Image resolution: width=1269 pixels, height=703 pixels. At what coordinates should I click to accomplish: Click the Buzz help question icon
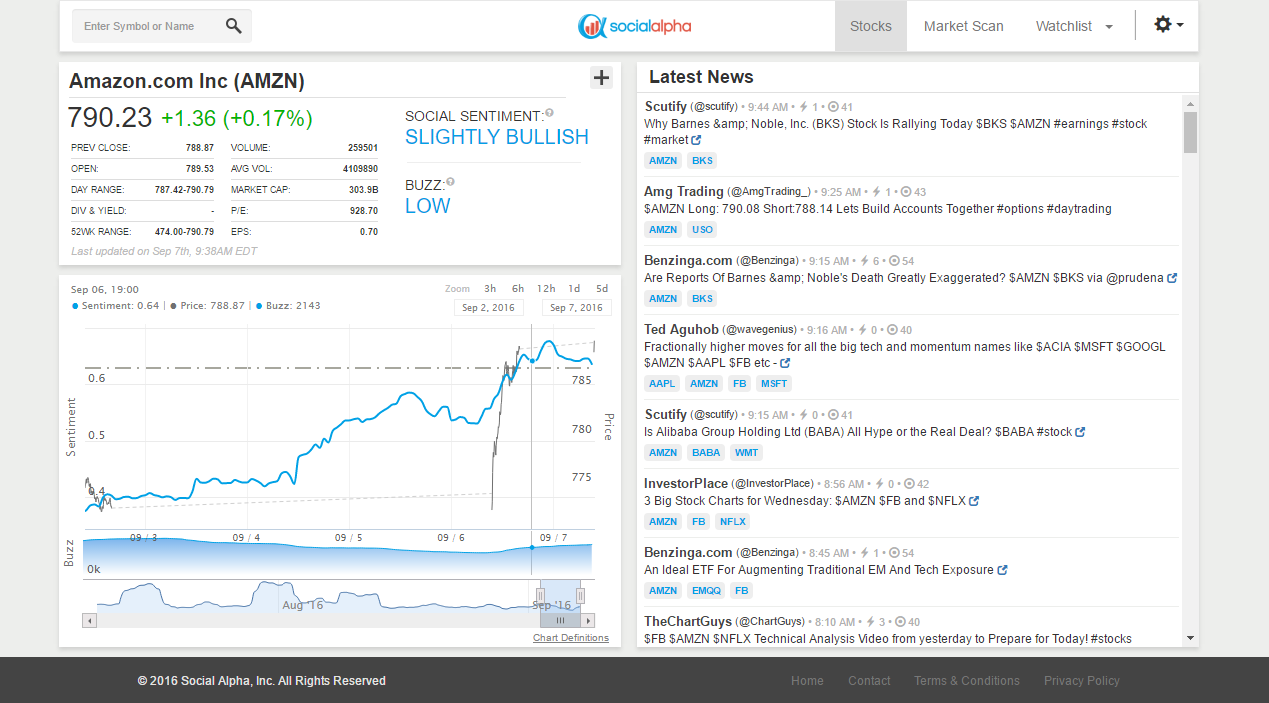tap(450, 182)
